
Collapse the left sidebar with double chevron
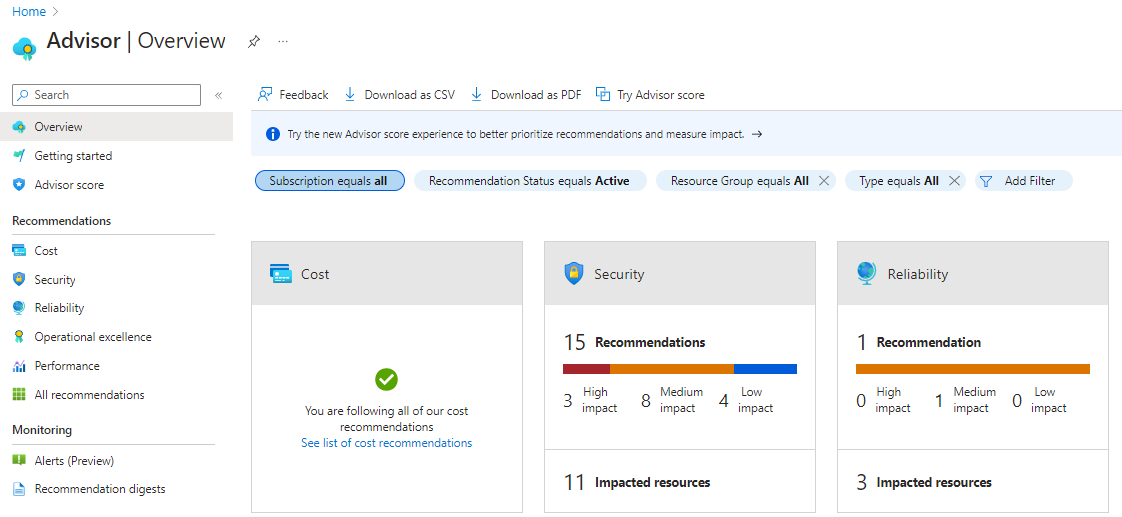click(x=219, y=95)
